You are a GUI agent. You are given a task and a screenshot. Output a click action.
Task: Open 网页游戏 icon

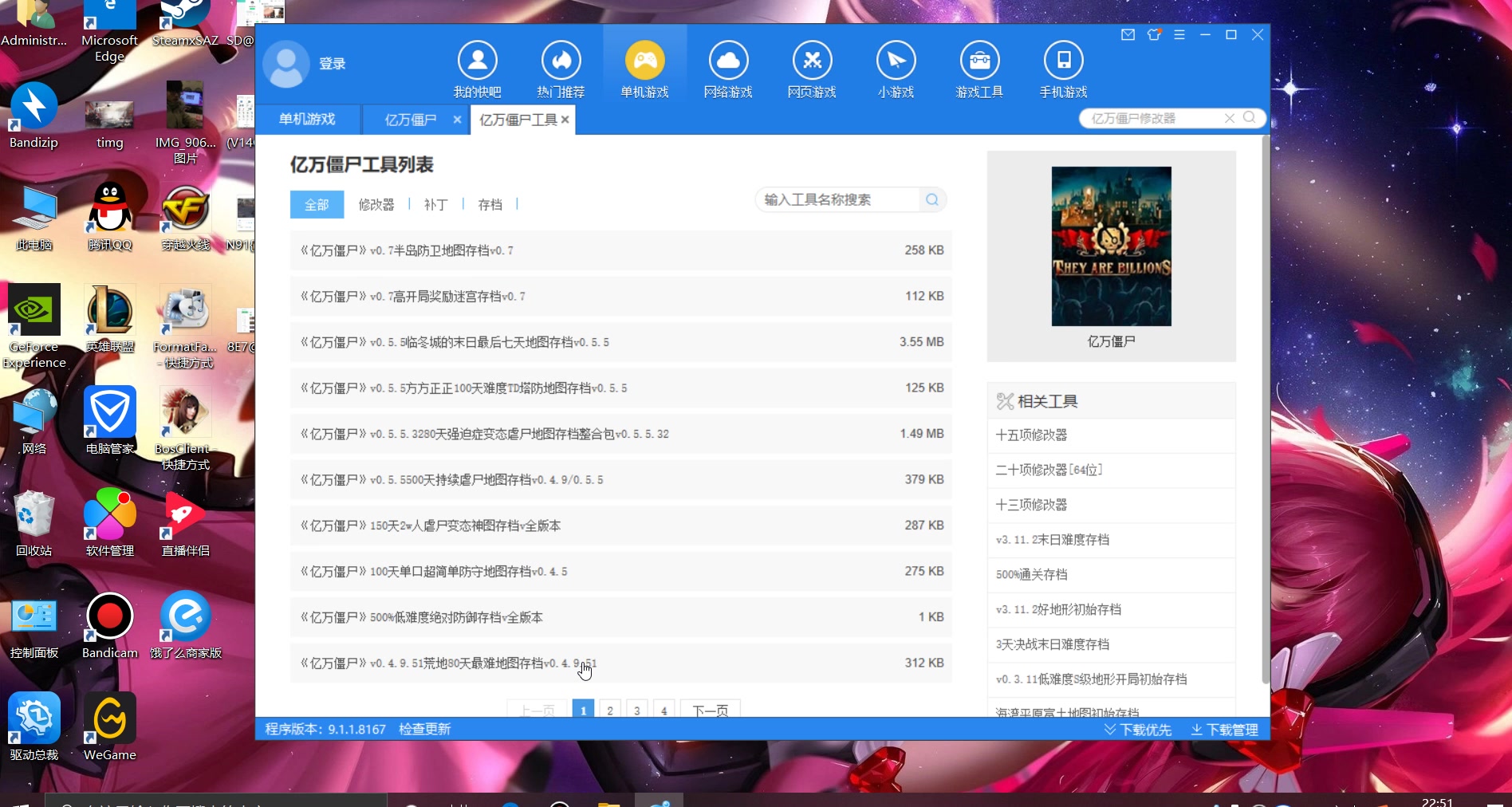(812, 61)
